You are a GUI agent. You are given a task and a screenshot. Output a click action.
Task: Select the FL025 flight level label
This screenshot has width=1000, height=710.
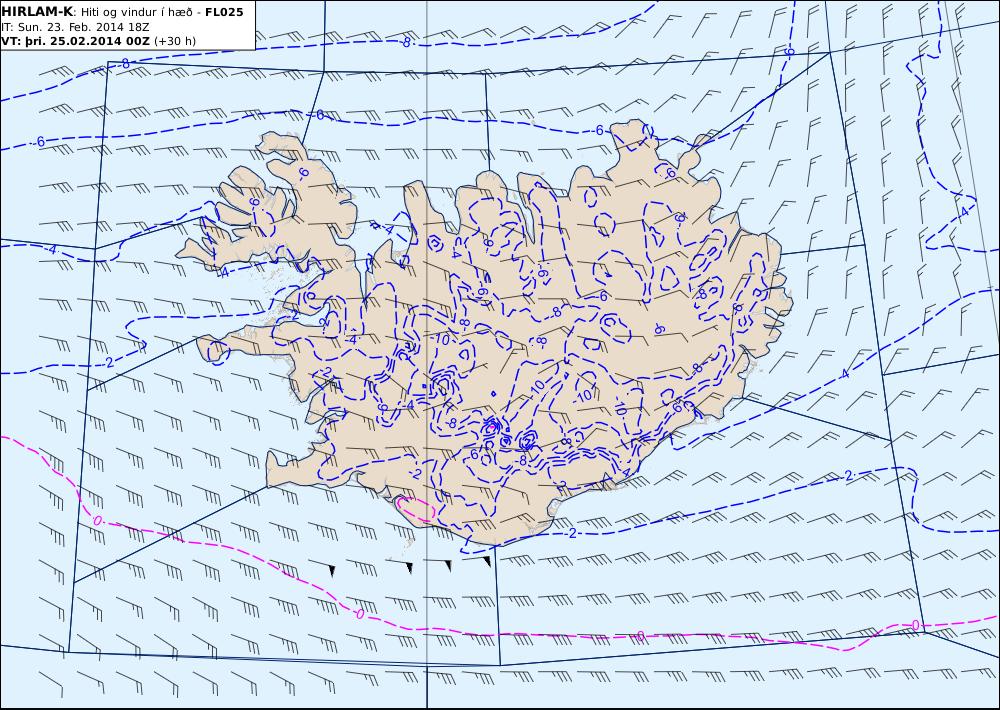click(x=224, y=12)
